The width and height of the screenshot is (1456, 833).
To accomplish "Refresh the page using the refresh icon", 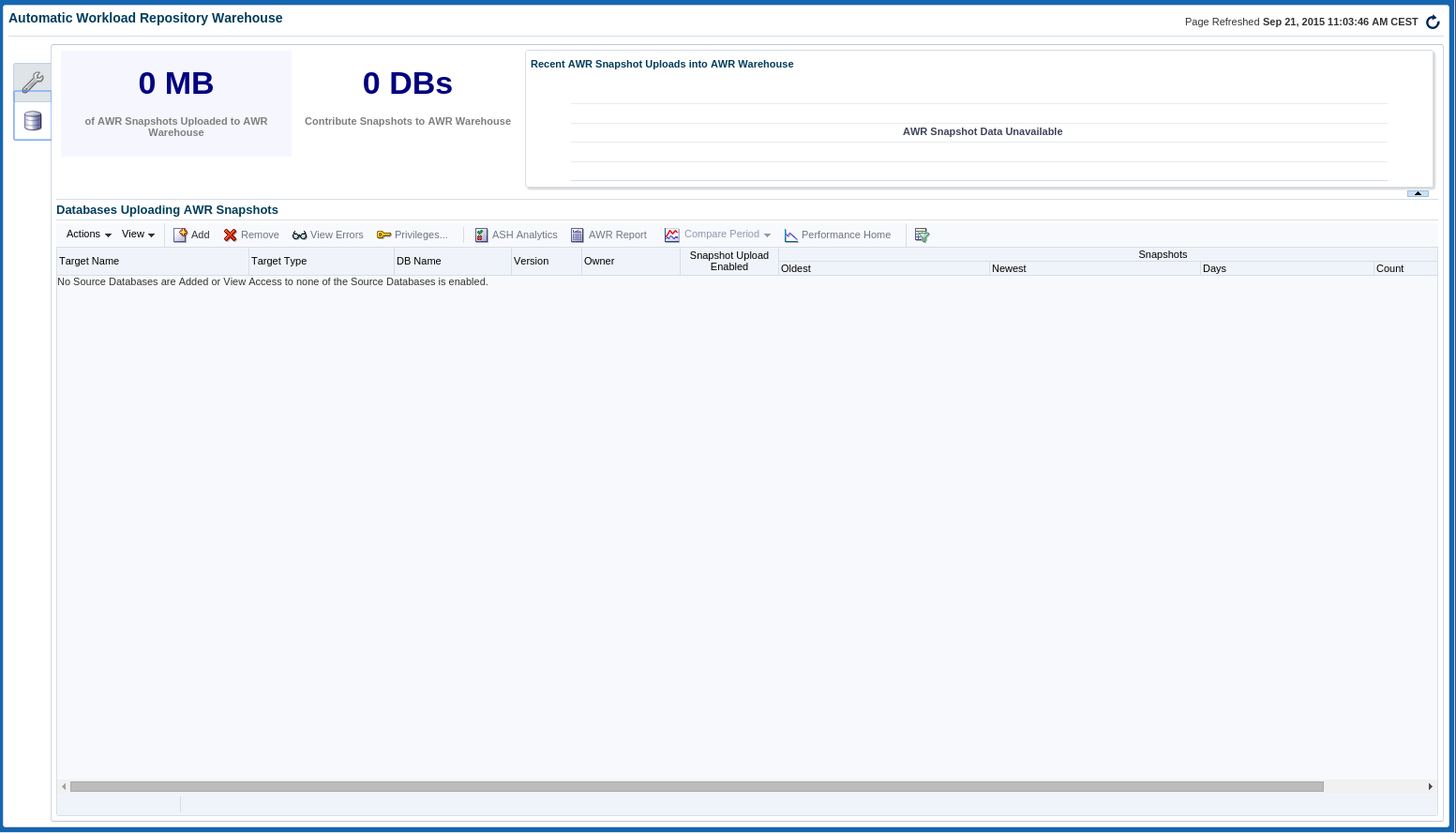I will pos(1433,22).
